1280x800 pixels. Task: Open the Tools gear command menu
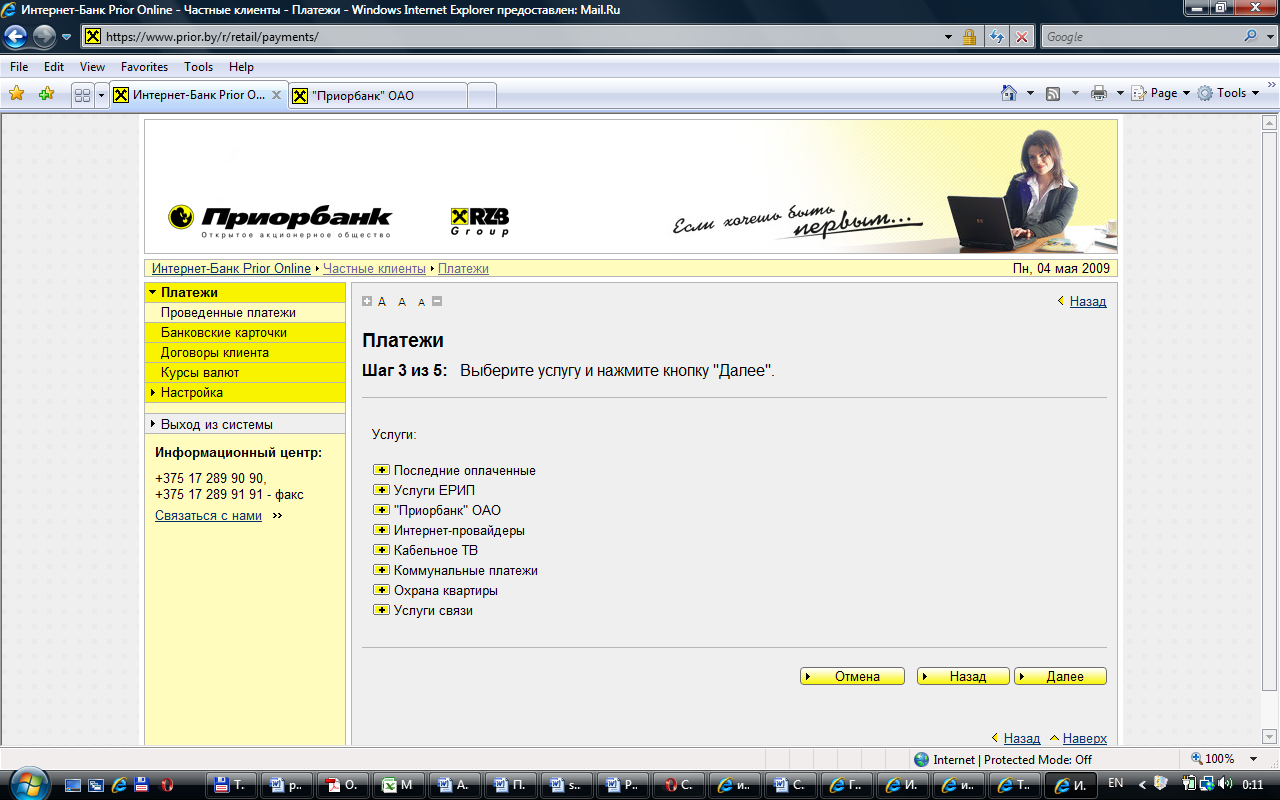1228,93
